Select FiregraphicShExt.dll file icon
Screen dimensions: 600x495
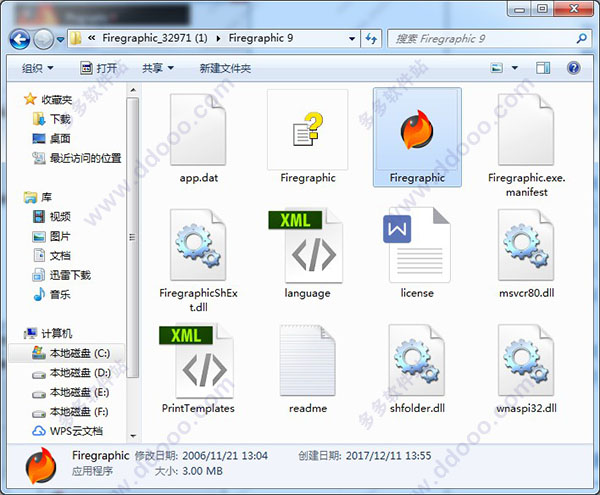198,245
